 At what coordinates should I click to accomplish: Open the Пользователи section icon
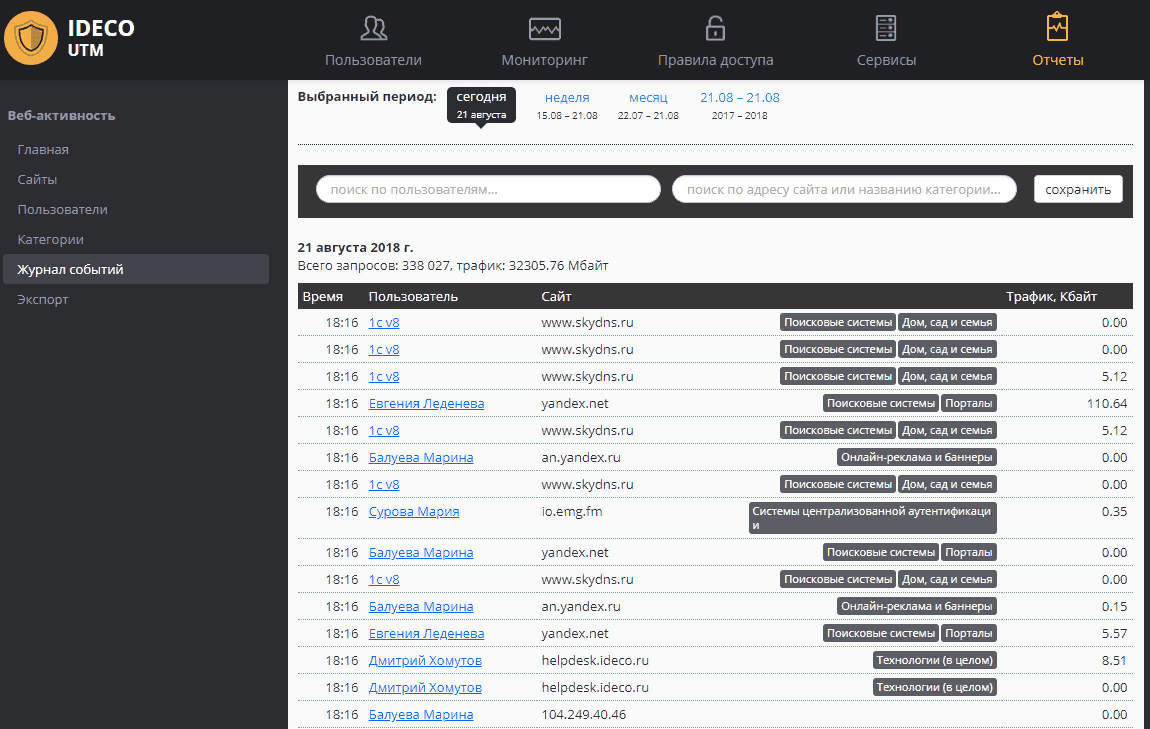[373, 28]
